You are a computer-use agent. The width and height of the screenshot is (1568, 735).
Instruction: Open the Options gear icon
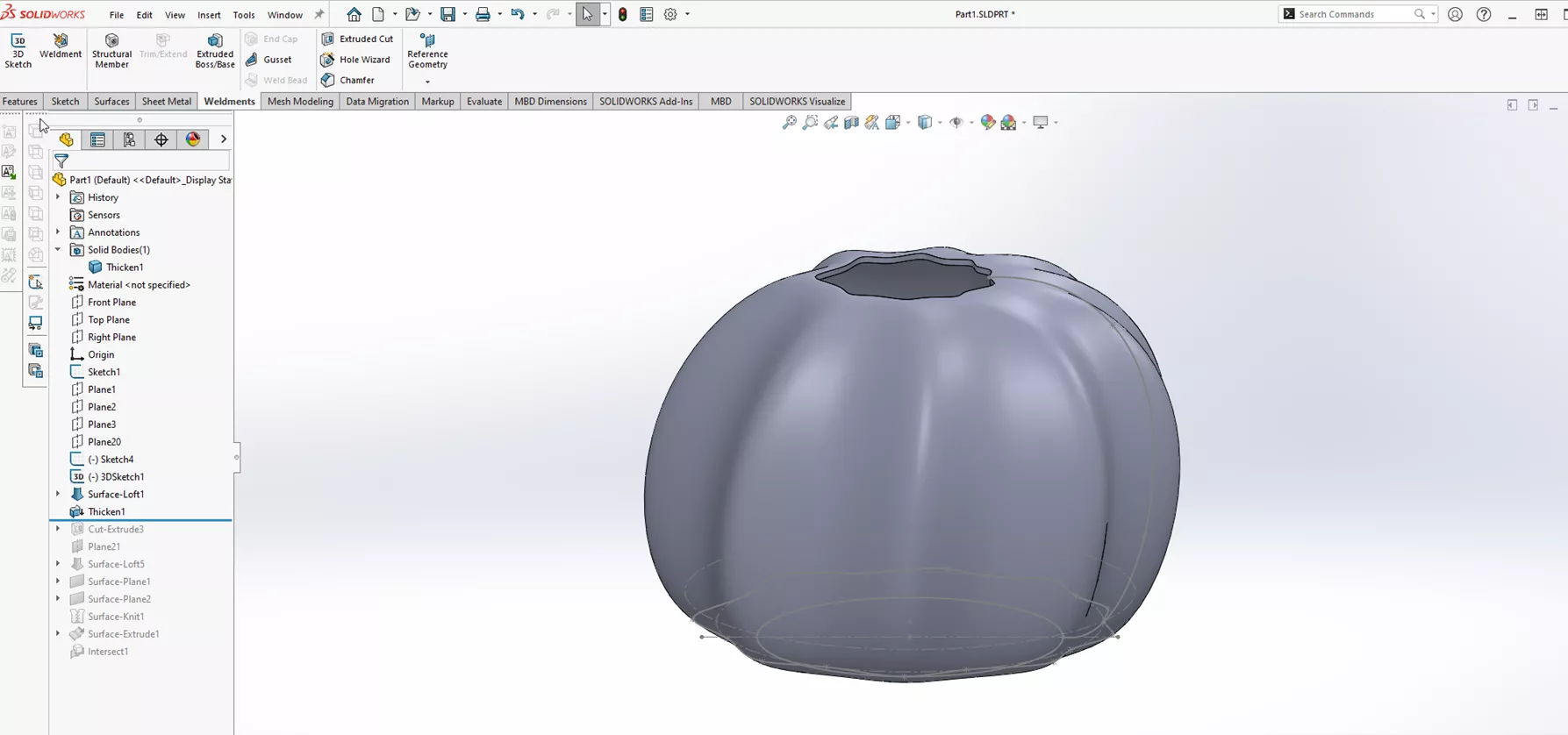[670, 14]
